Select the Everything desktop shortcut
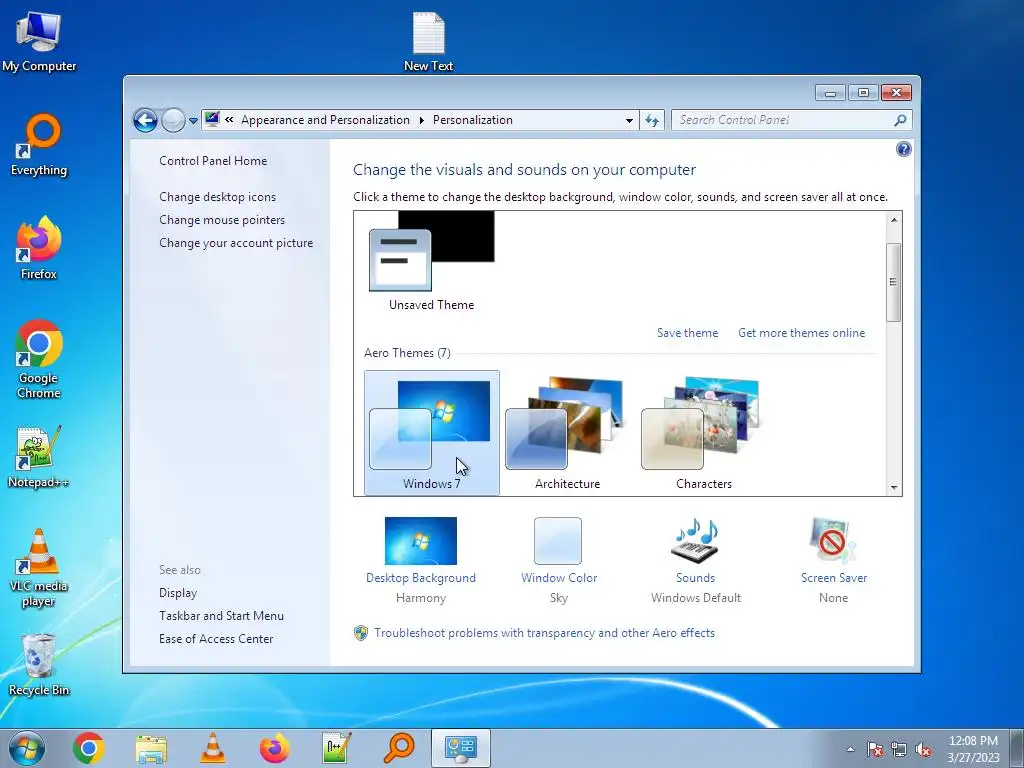This screenshot has width=1024, height=768. tap(39, 145)
